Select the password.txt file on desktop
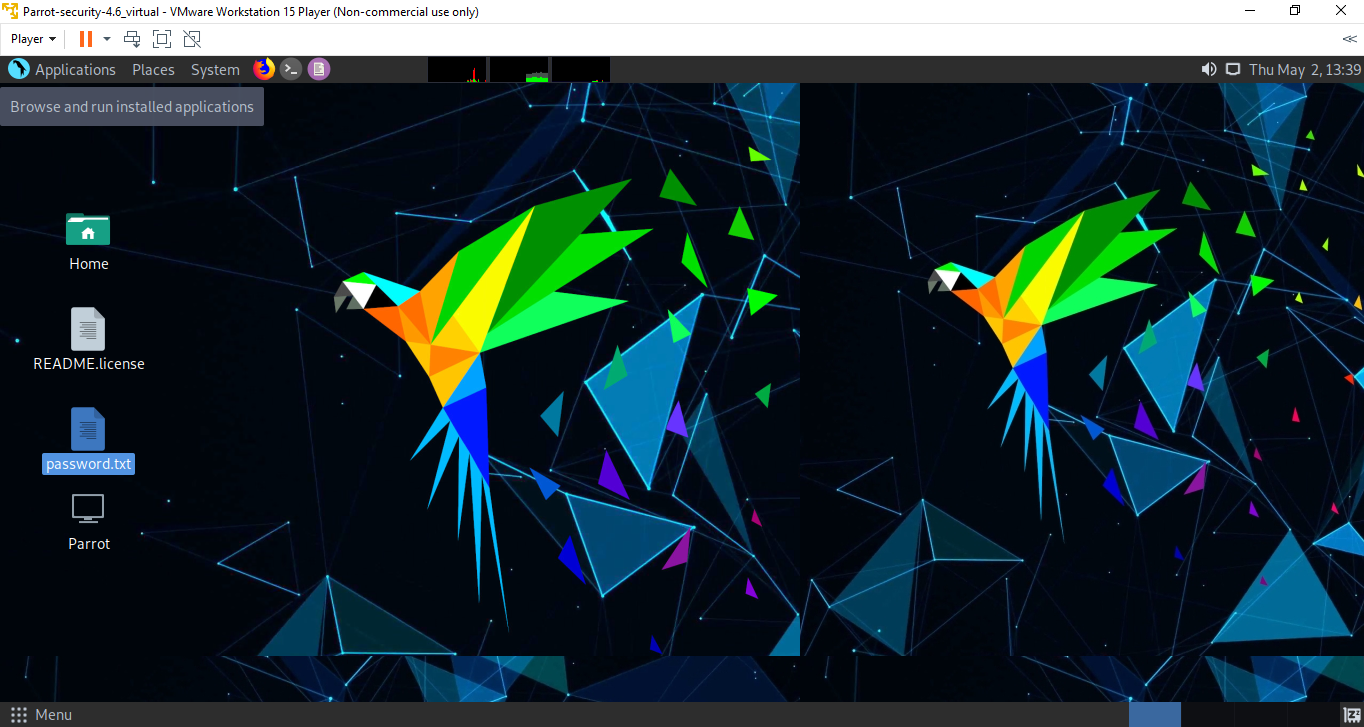The height and width of the screenshot is (727, 1364). [88, 440]
